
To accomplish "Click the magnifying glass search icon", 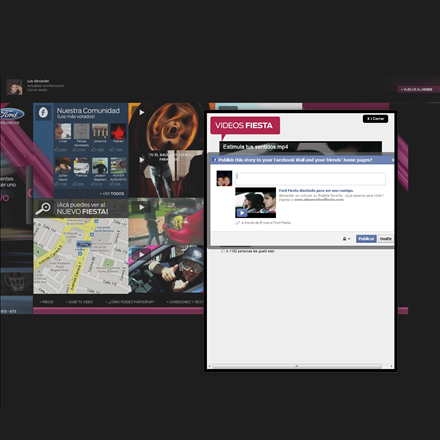I will point(43,208).
